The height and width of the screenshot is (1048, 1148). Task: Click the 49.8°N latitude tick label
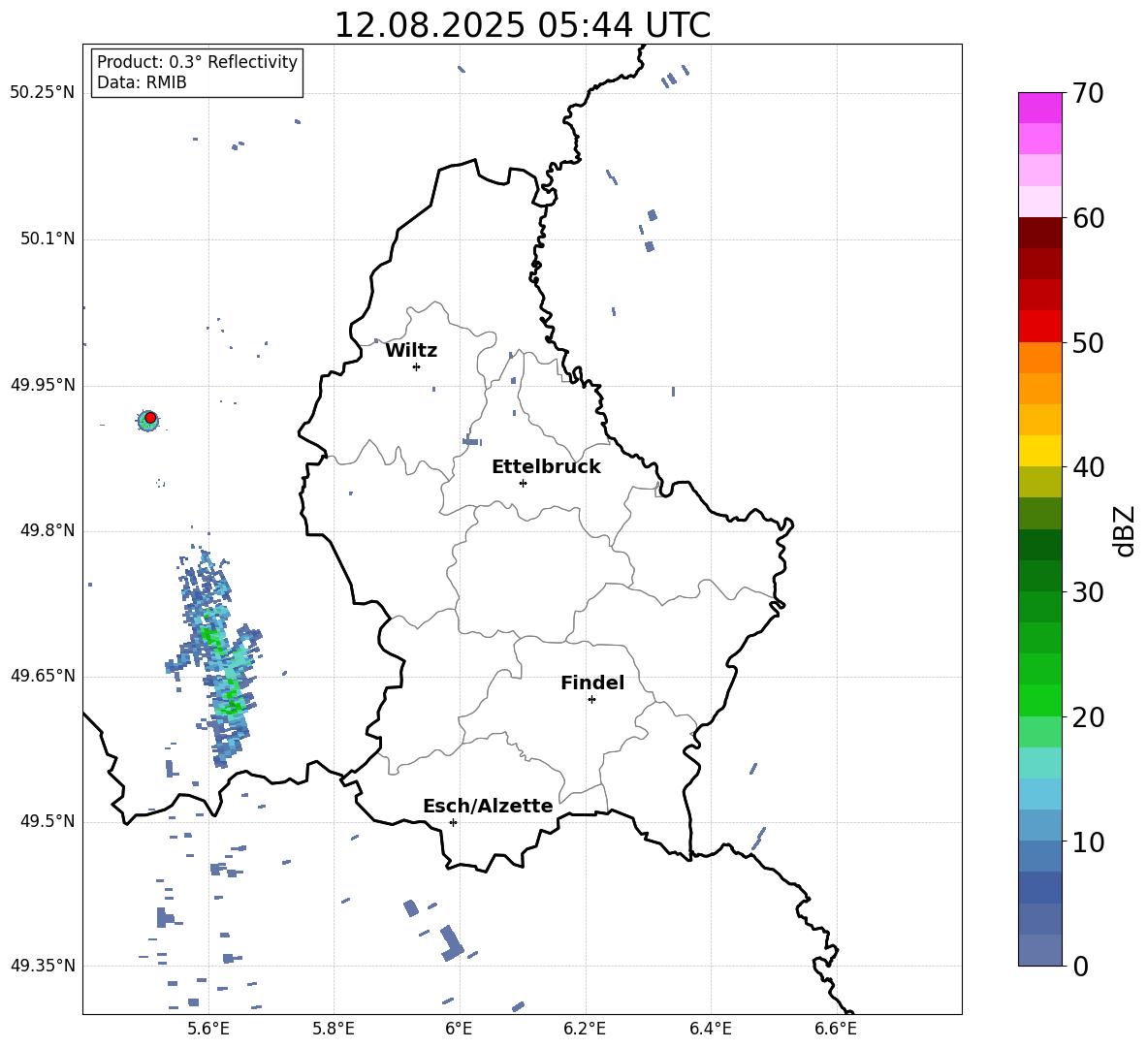click(48, 530)
